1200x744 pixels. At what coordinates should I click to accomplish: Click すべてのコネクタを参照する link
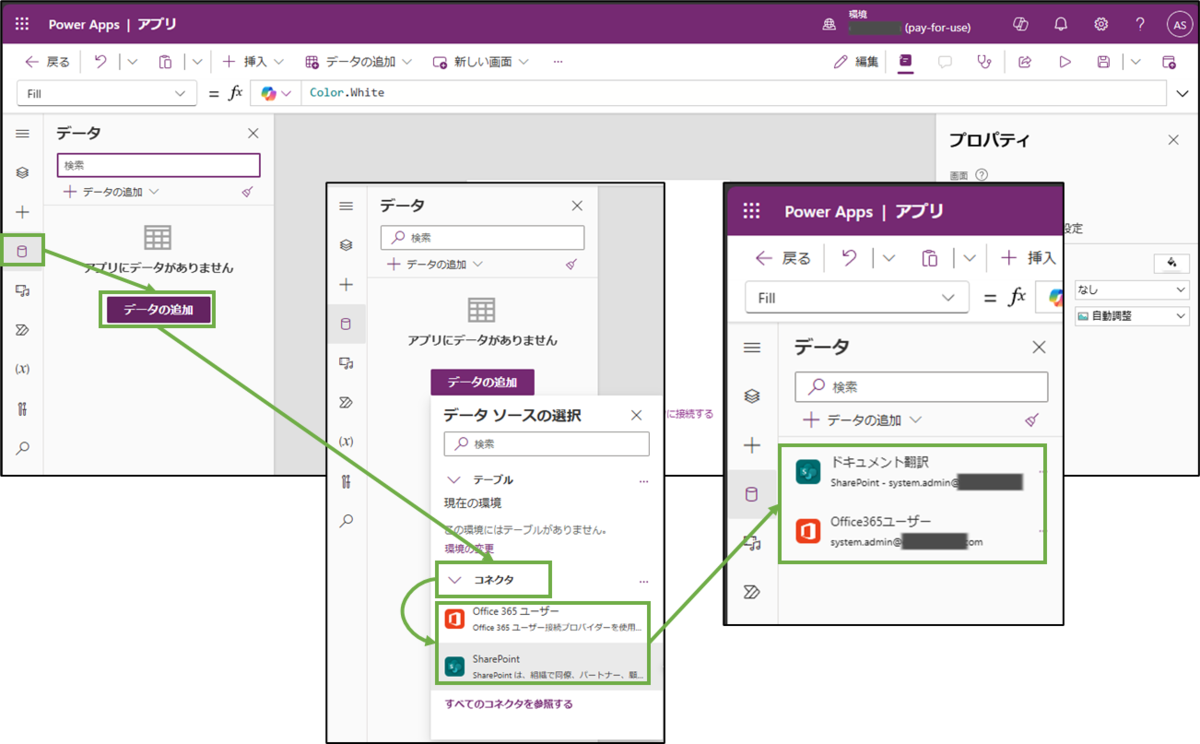[x=509, y=704]
